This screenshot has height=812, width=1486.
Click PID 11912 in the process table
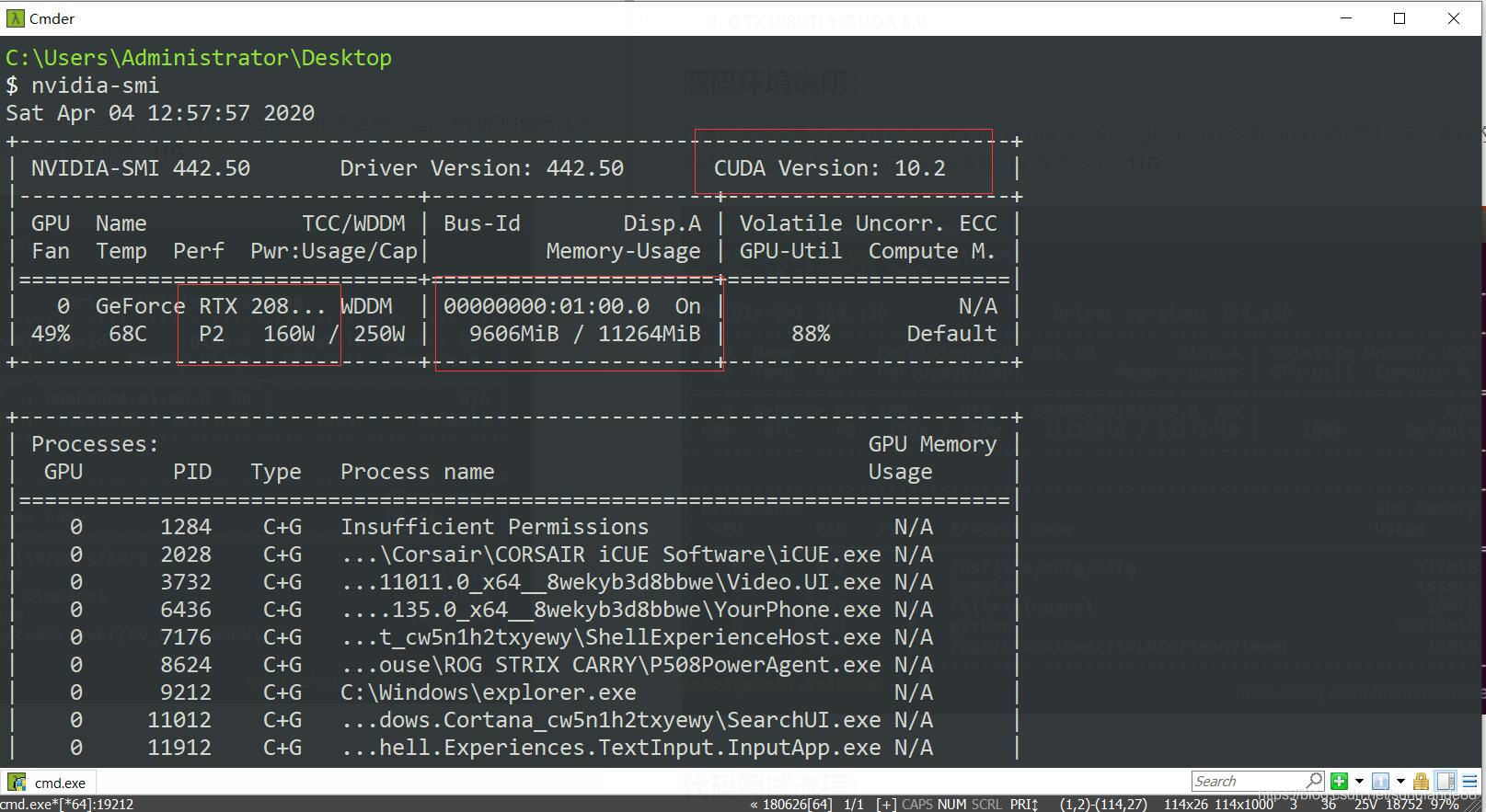click(x=179, y=748)
